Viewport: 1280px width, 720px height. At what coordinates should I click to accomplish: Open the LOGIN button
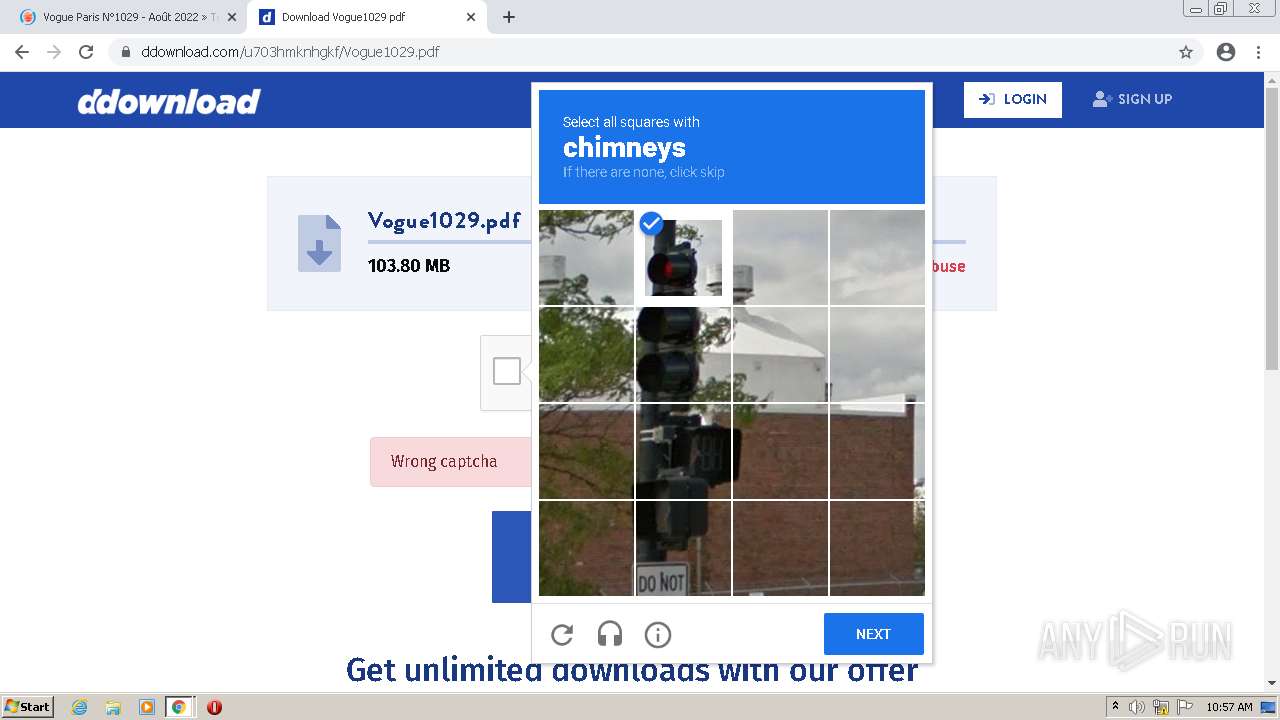tap(1013, 99)
